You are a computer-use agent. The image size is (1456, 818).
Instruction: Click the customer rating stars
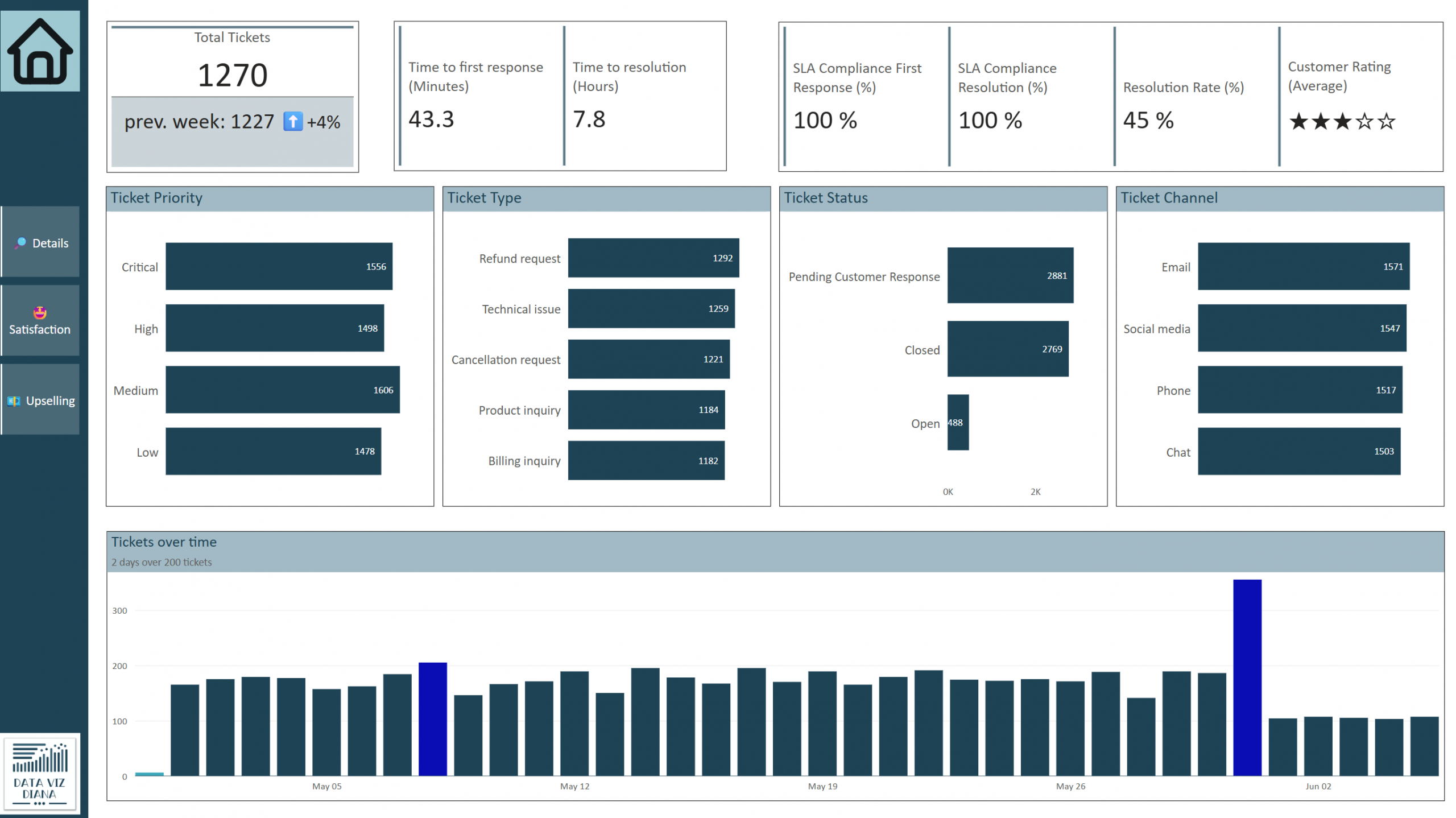tap(1342, 121)
